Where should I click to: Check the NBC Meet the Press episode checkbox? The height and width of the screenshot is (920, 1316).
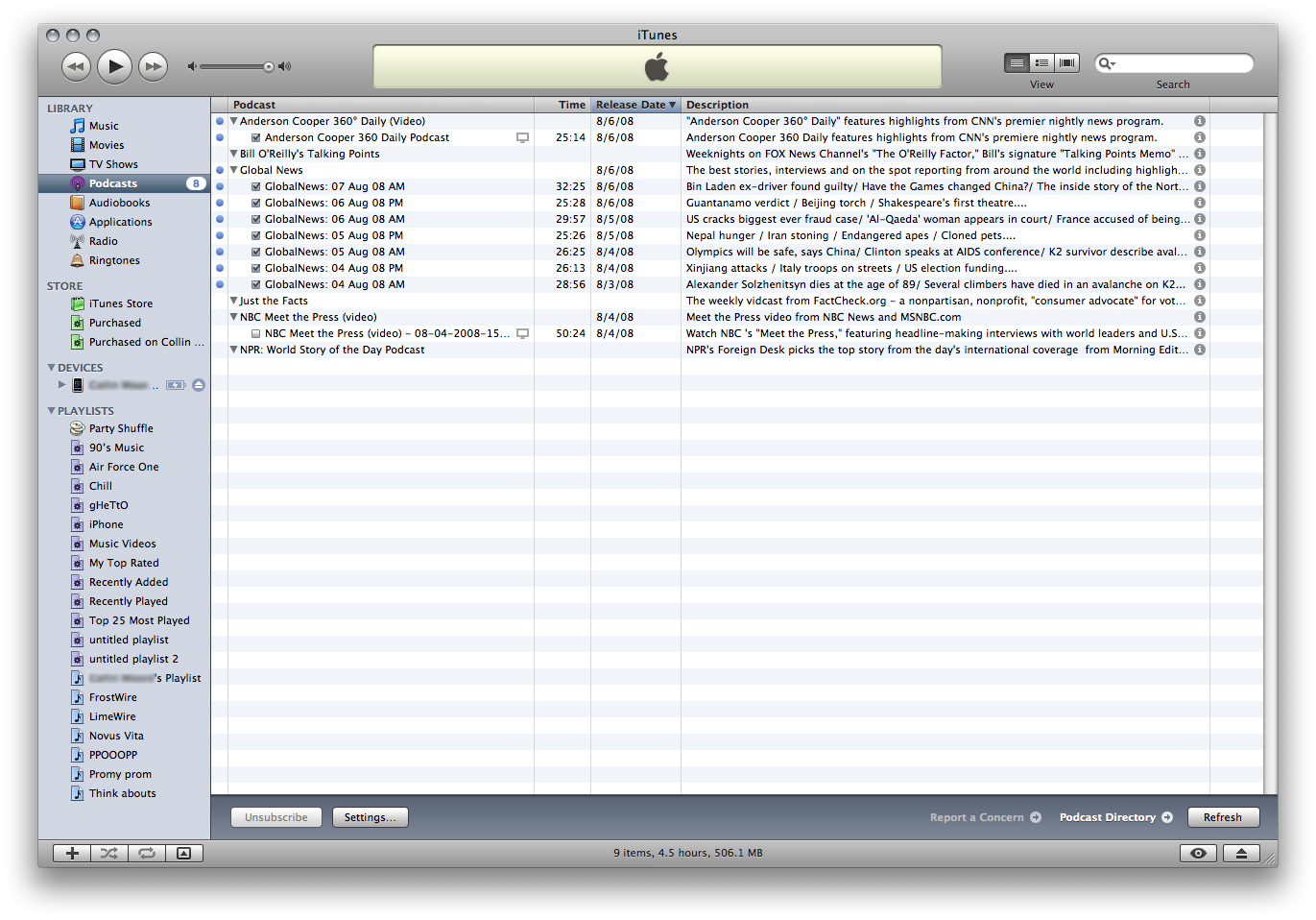[x=256, y=333]
